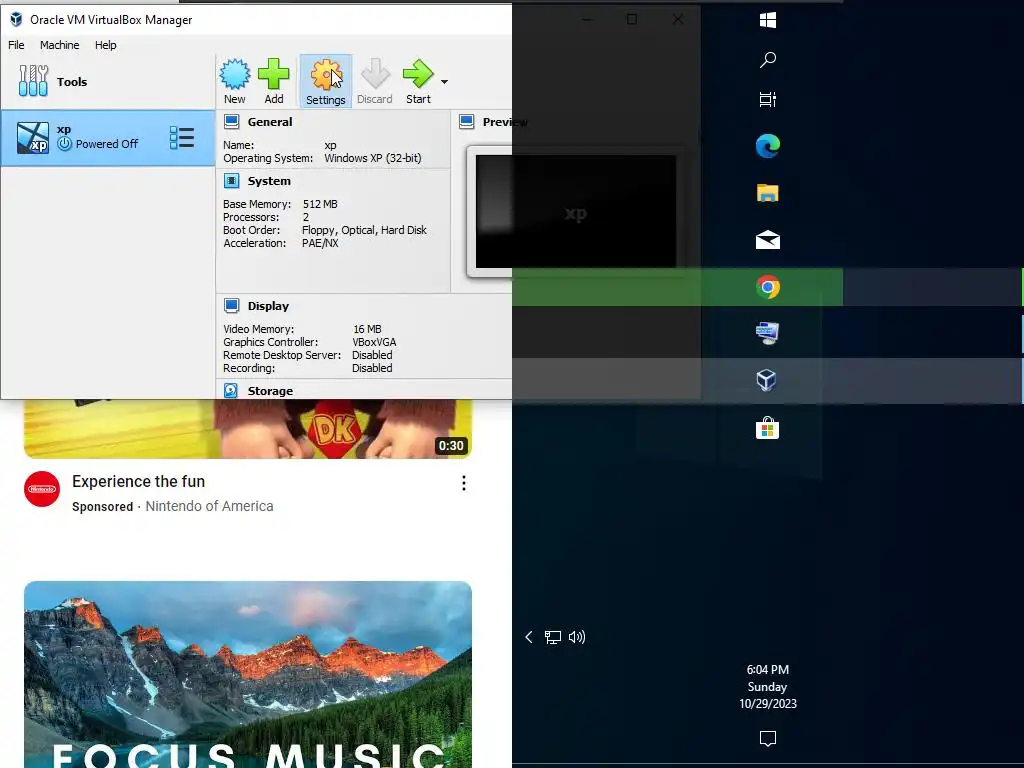Click the Add machine toolbar icon

[x=274, y=81]
